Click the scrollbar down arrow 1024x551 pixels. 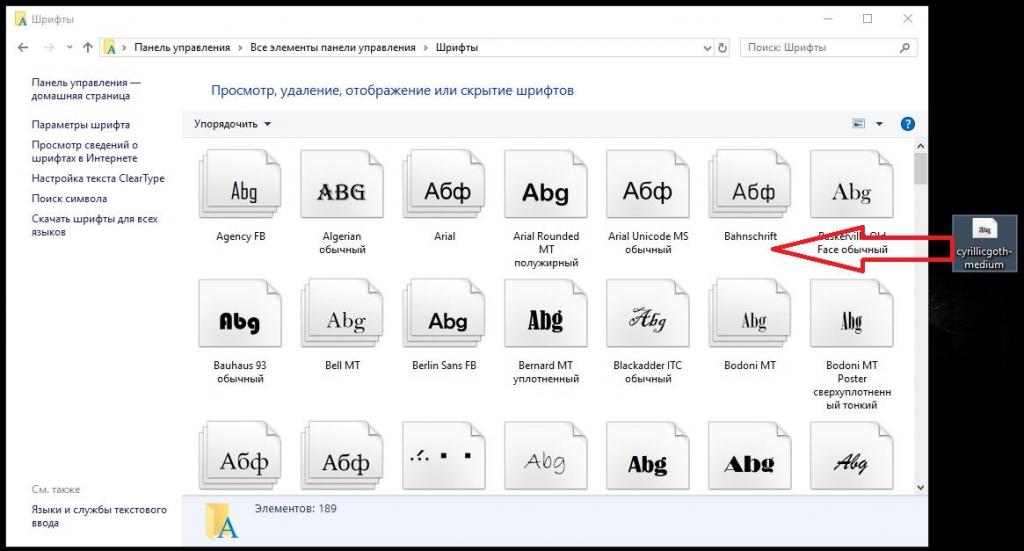coord(920,488)
